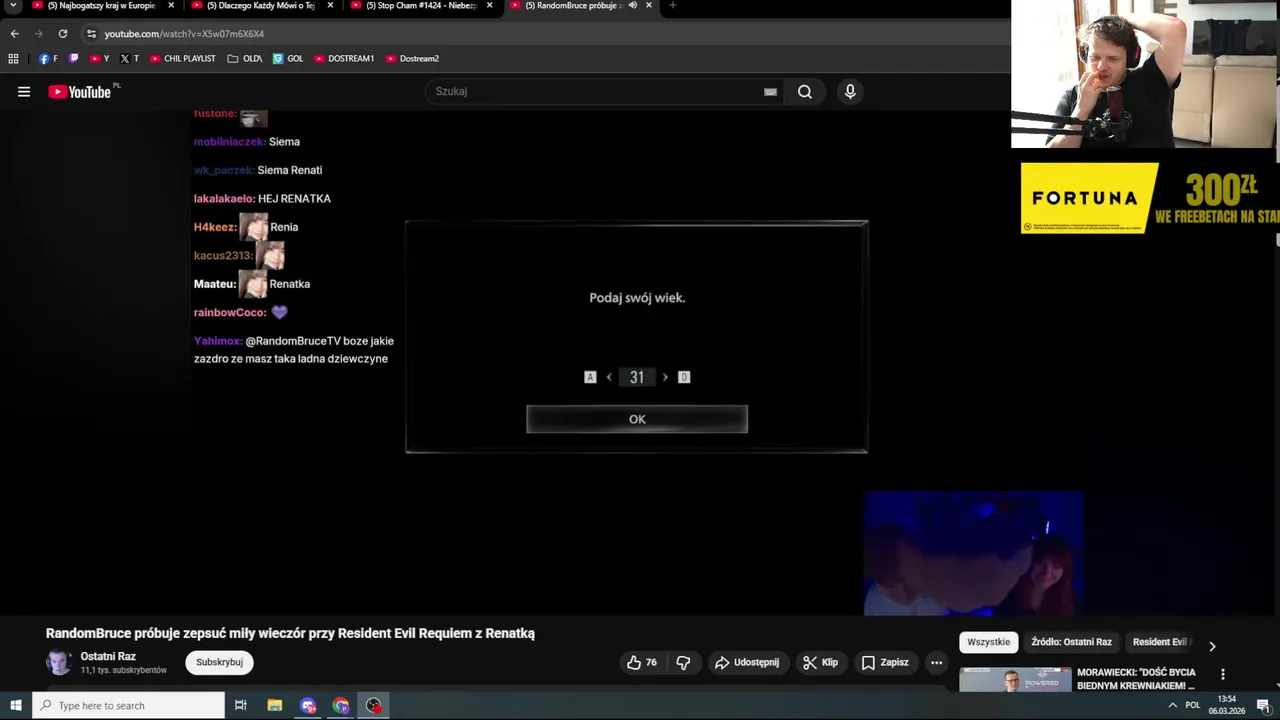Open the Windows notification center
The width and height of the screenshot is (1280, 720).
1262,705
